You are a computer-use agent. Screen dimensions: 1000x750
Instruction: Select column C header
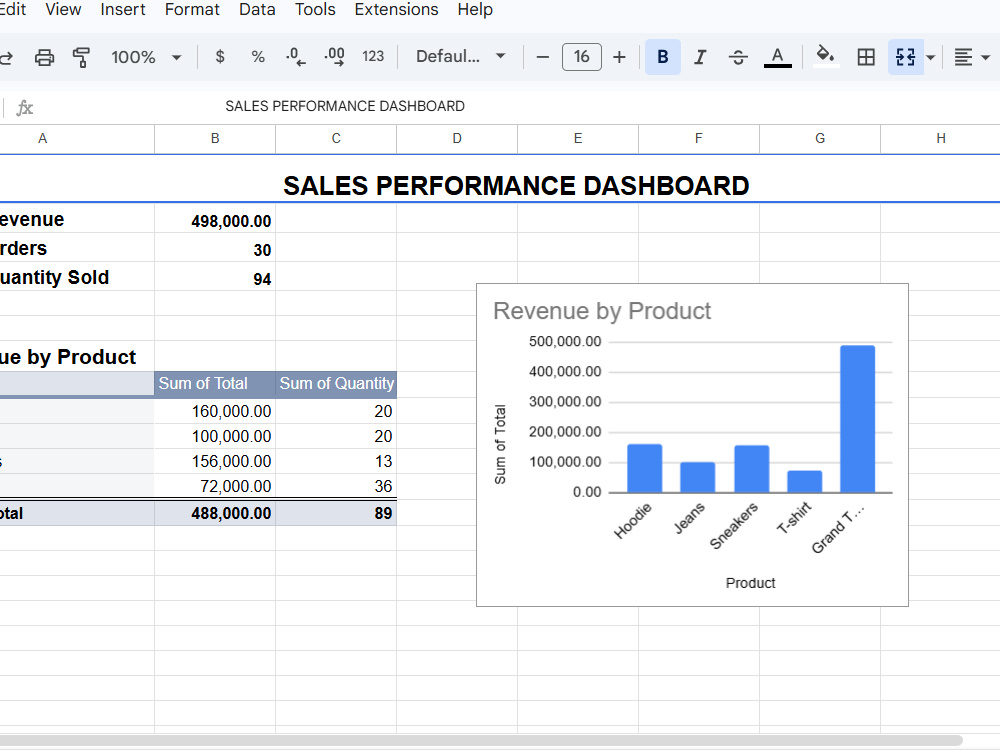tap(336, 138)
